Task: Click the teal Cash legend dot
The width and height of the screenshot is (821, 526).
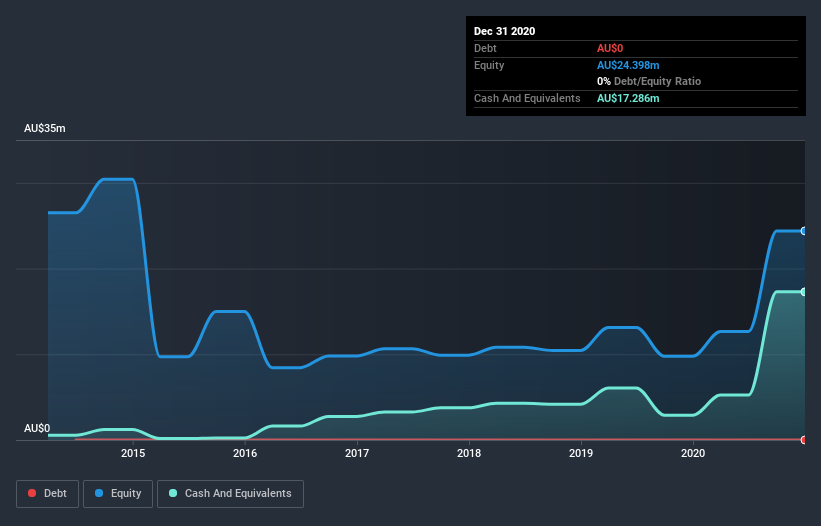Action: click(173, 493)
